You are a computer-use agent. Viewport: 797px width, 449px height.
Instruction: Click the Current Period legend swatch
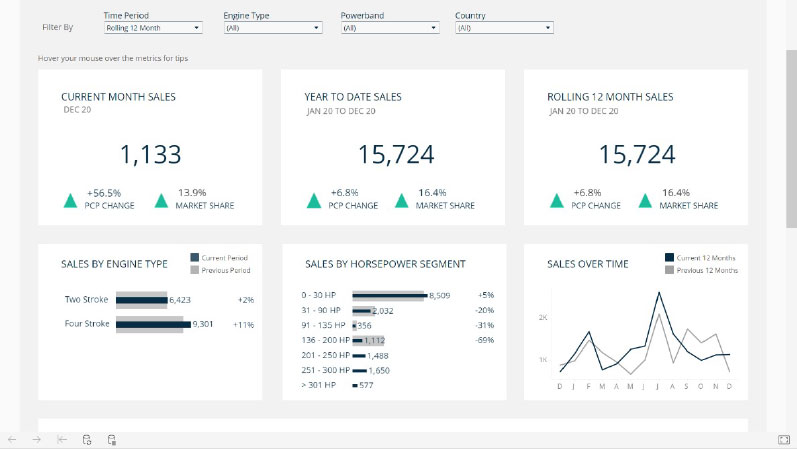pos(194,259)
